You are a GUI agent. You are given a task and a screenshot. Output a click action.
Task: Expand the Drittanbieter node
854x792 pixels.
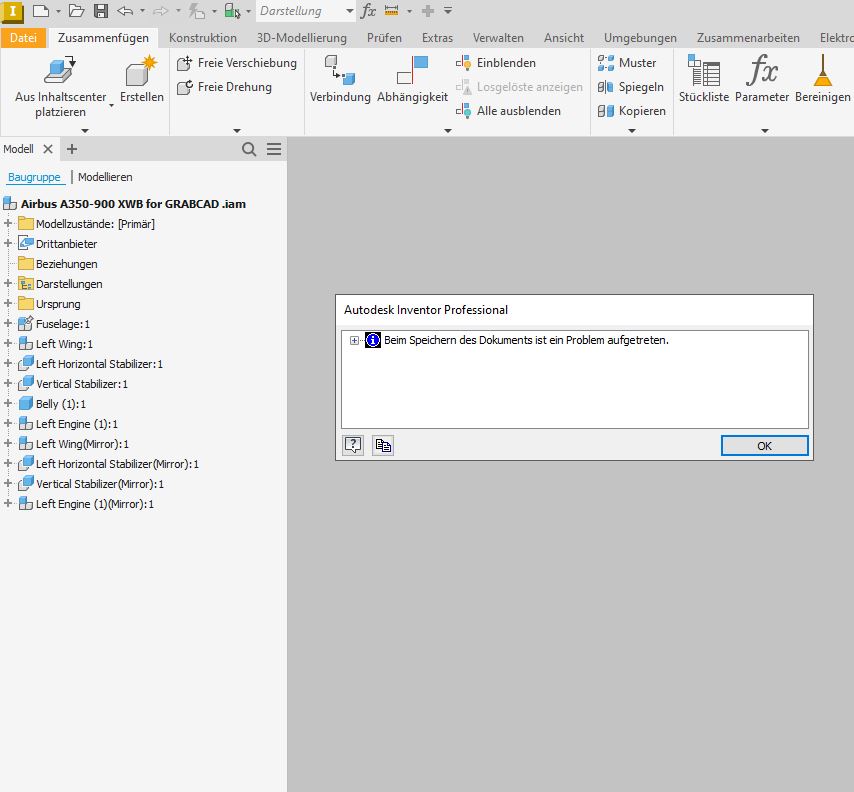8,243
